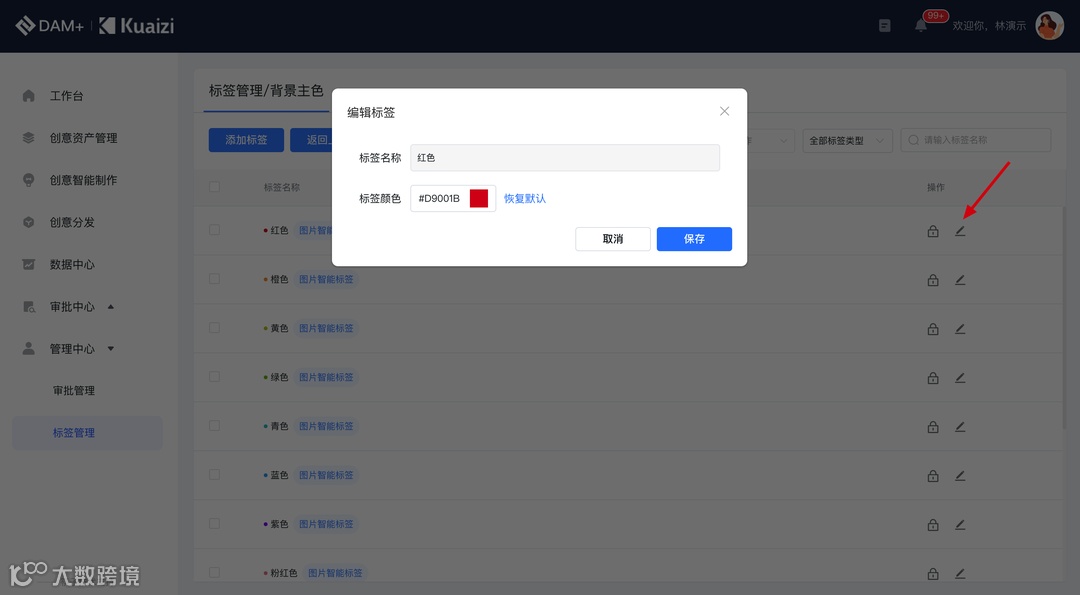Click the lock icon in 黄色 row
The width and height of the screenshot is (1080, 595).
(x=933, y=329)
